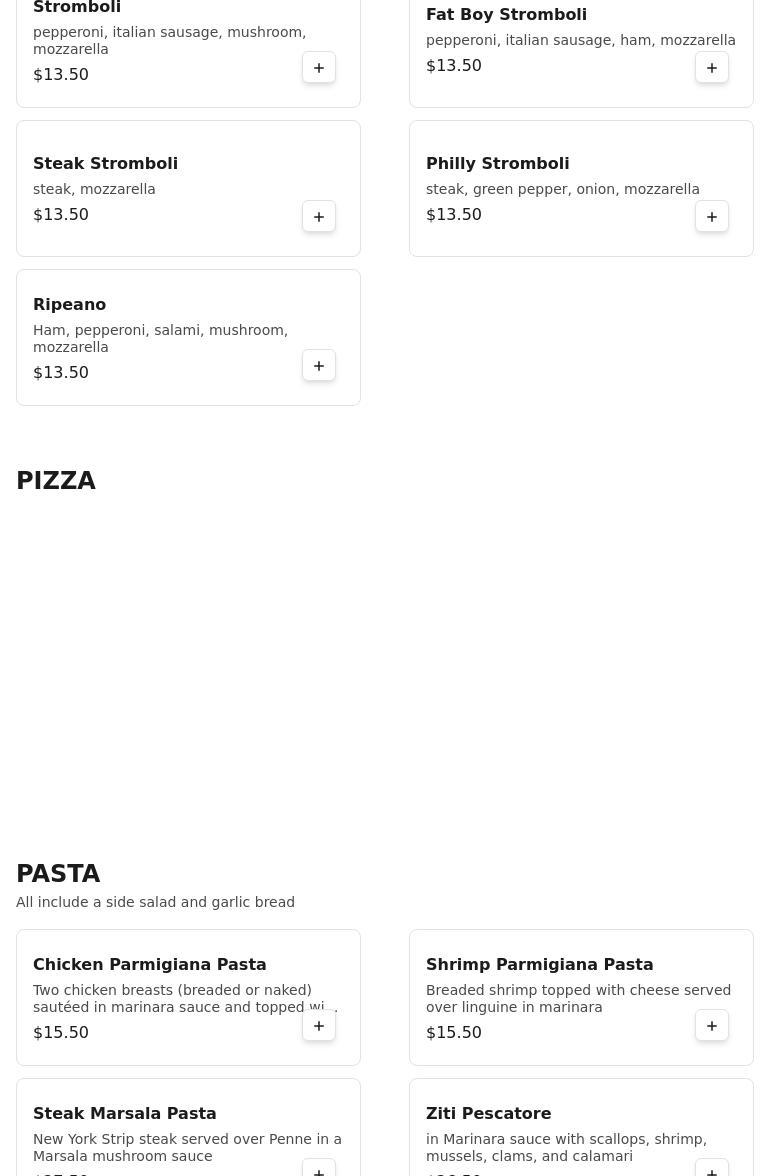Select the Philly Stromboli item name
770x1176 pixels.
[x=497, y=164]
